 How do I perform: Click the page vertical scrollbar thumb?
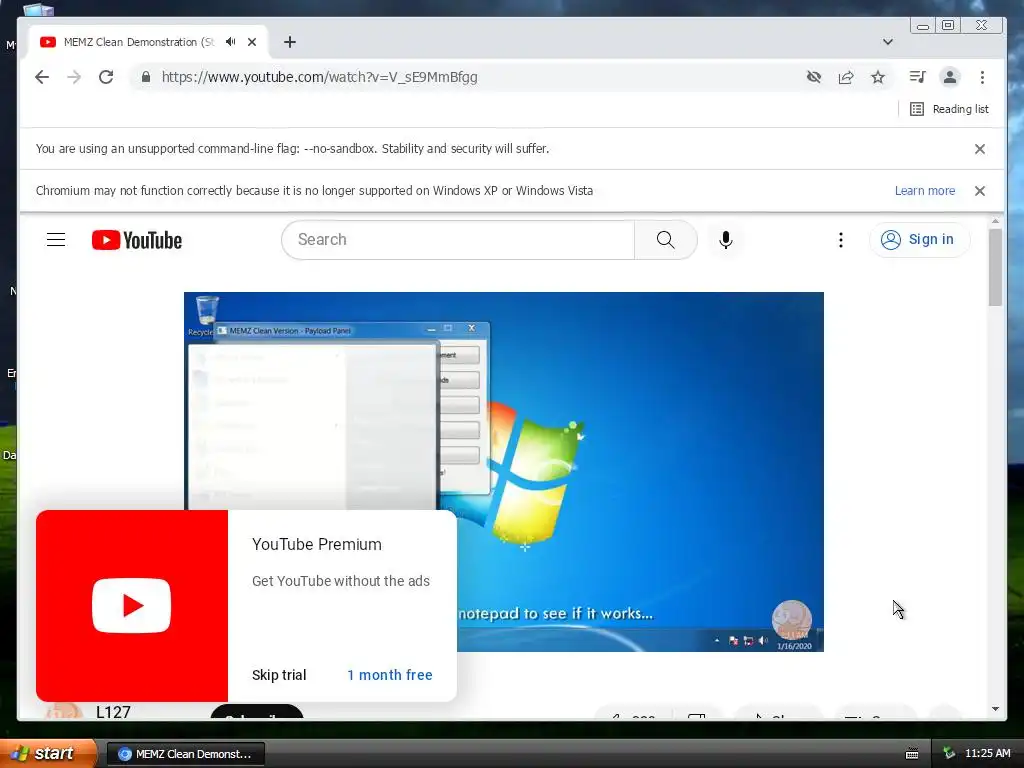[995, 266]
